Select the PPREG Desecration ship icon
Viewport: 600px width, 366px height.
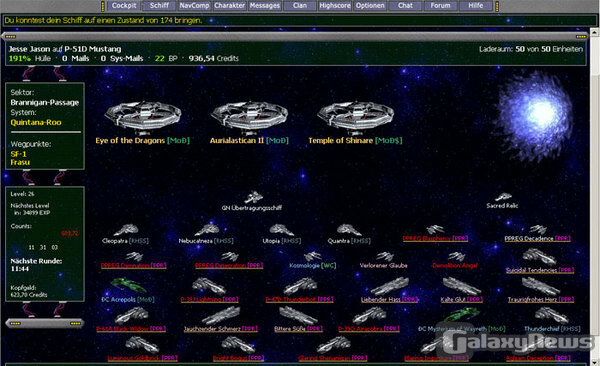[229, 256]
